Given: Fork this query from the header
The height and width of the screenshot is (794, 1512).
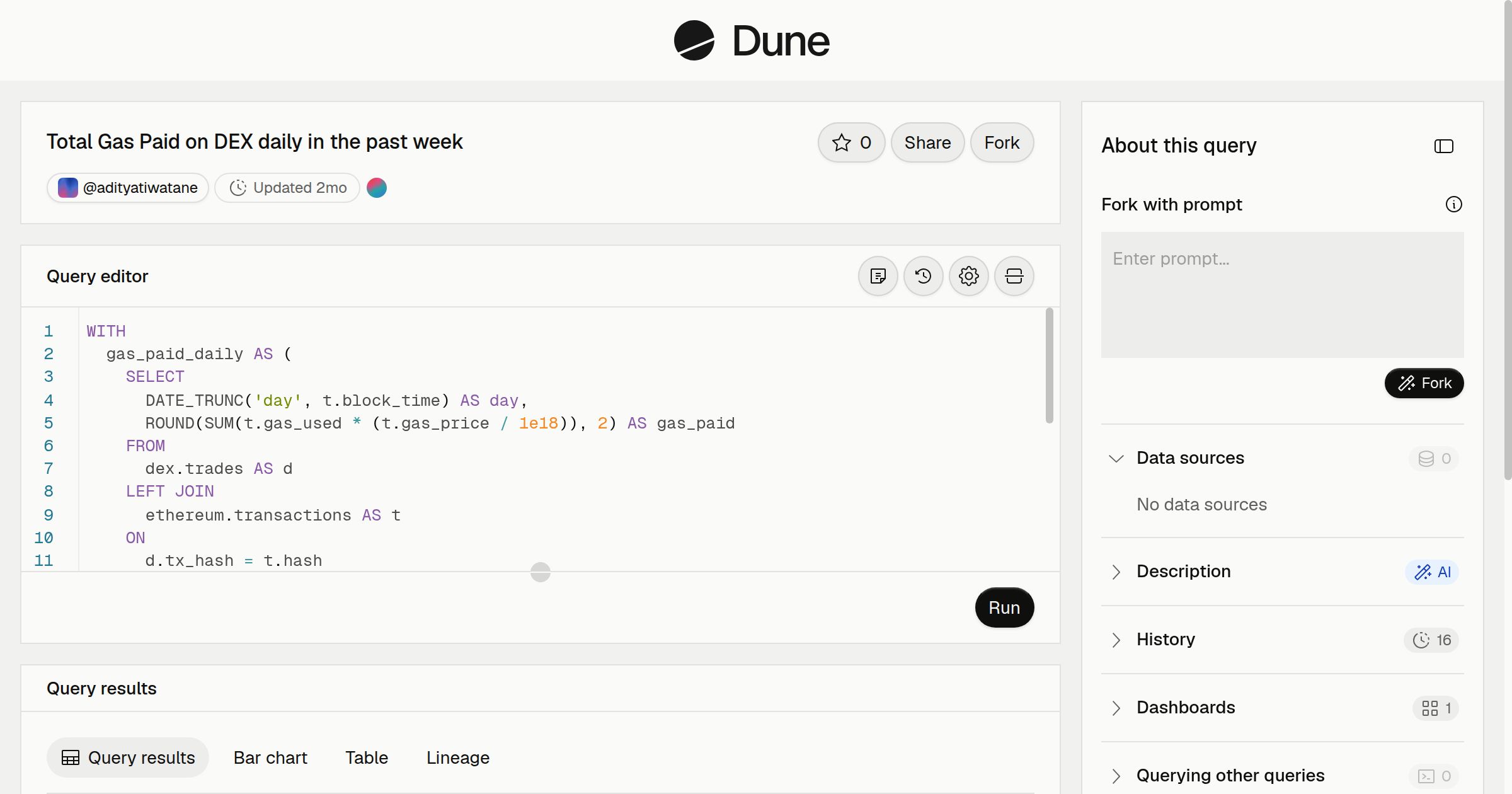Looking at the screenshot, I should pyautogui.click(x=1002, y=142).
